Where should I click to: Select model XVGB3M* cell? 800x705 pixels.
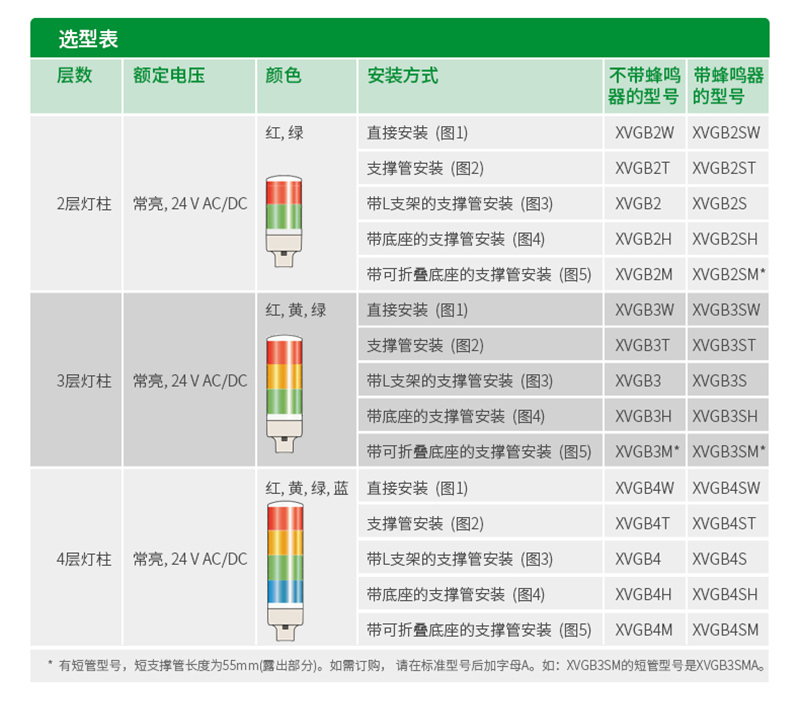tap(647, 451)
